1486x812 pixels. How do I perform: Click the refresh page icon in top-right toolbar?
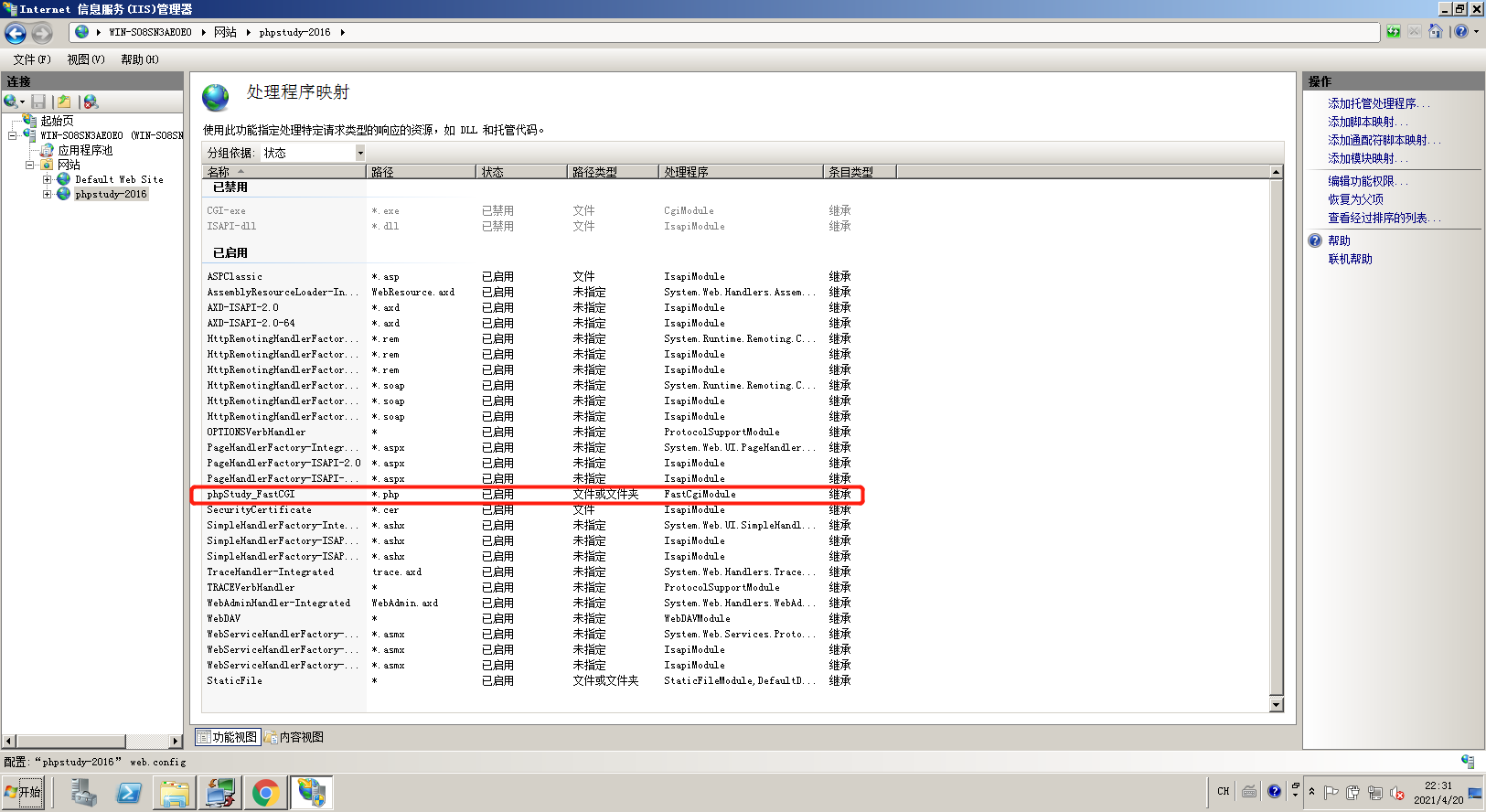1393,32
